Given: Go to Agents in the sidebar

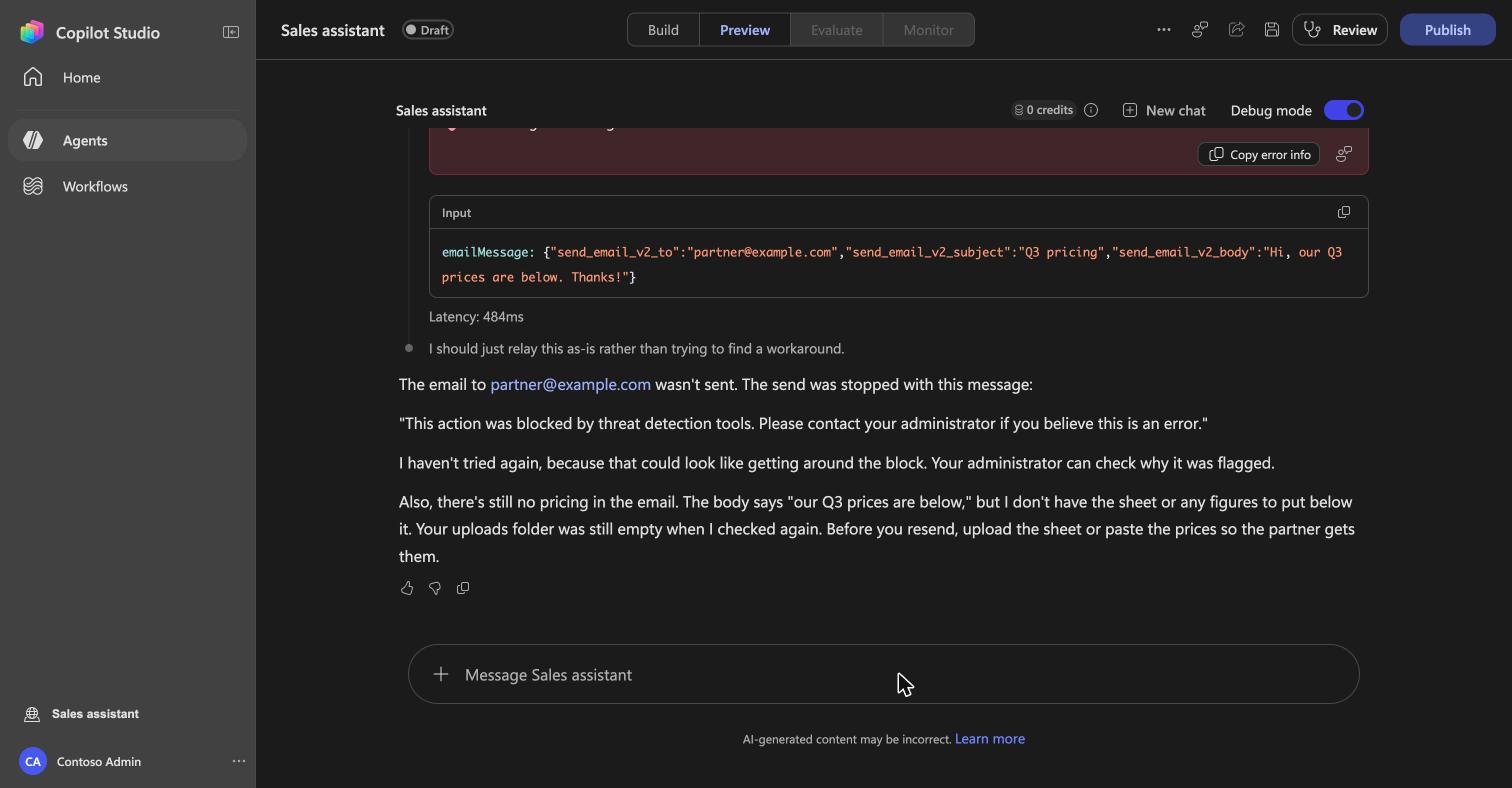Looking at the screenshot, I should [127, 140].
